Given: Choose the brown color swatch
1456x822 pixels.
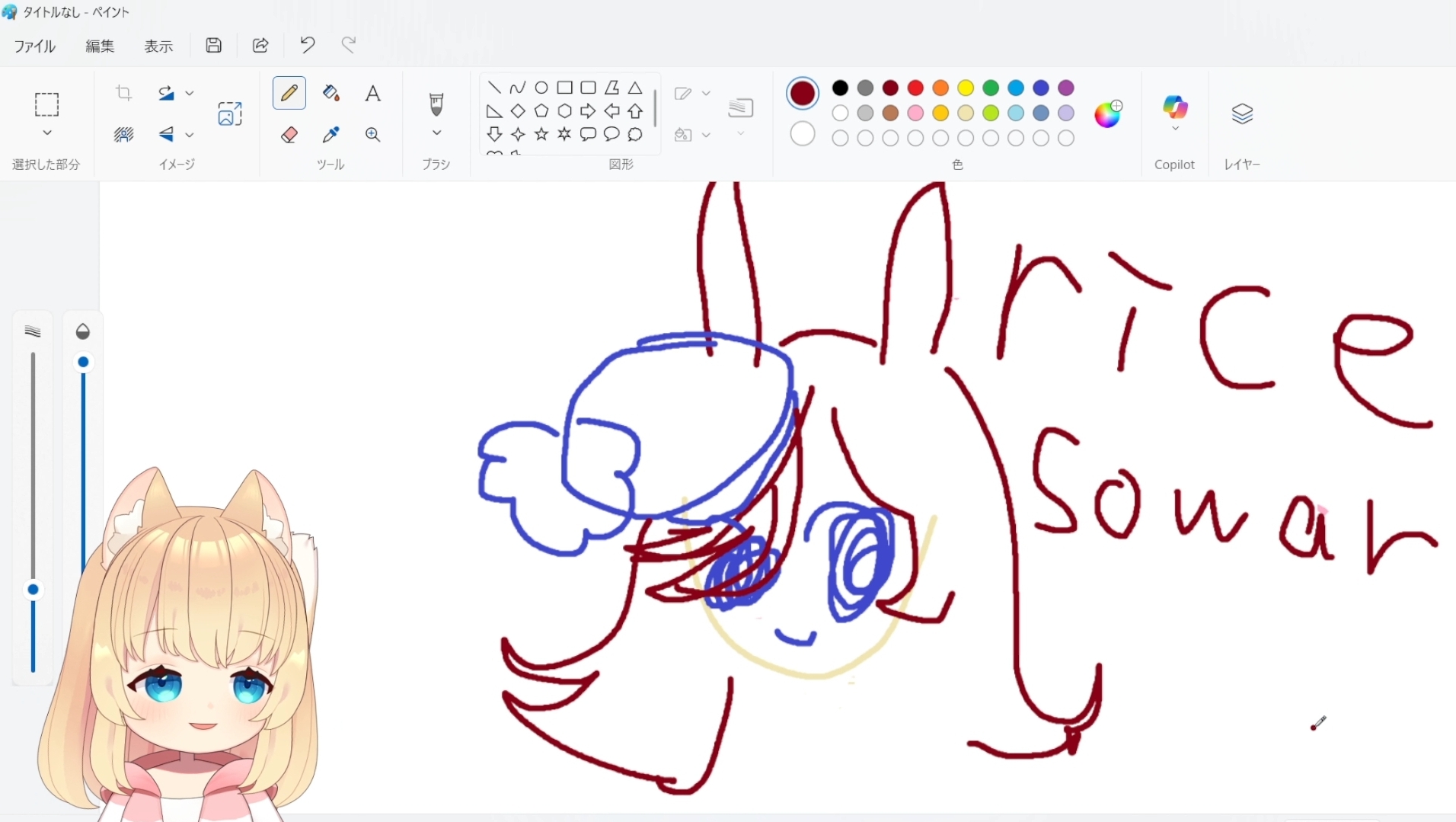Looking at the screenshot, I should point(890,114).
